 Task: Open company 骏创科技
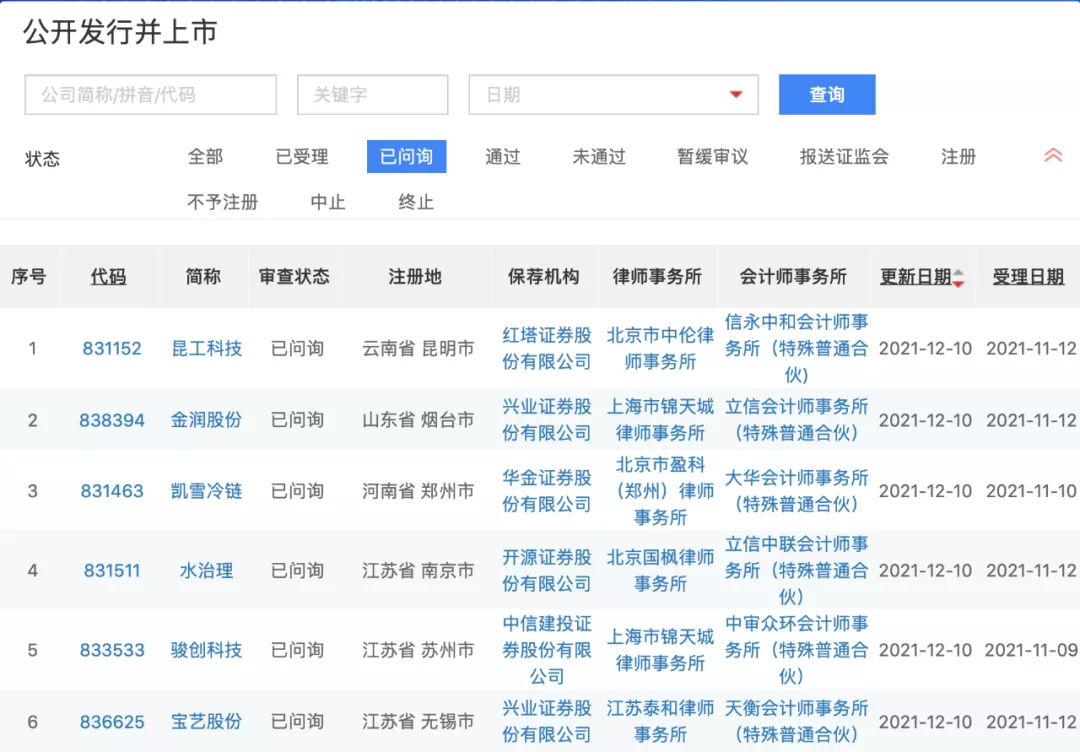pos(206,650)
